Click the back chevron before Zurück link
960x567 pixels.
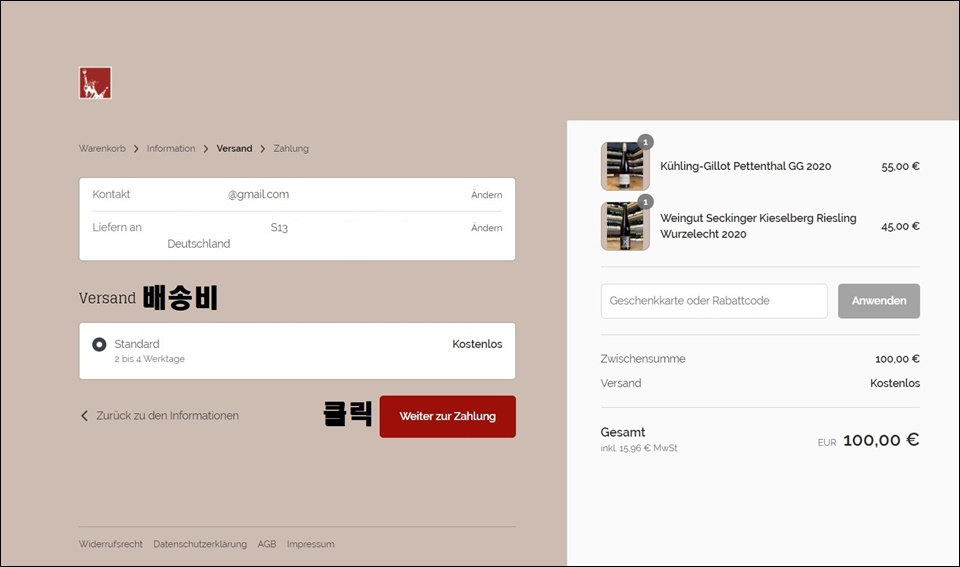[84, 416]
